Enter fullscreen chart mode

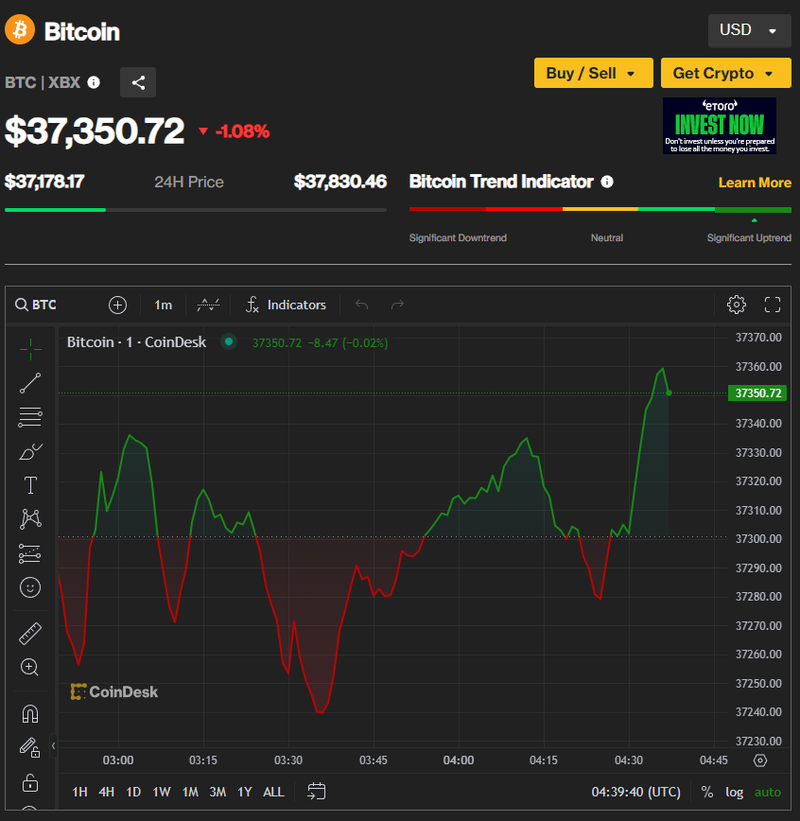click(772, 305)
